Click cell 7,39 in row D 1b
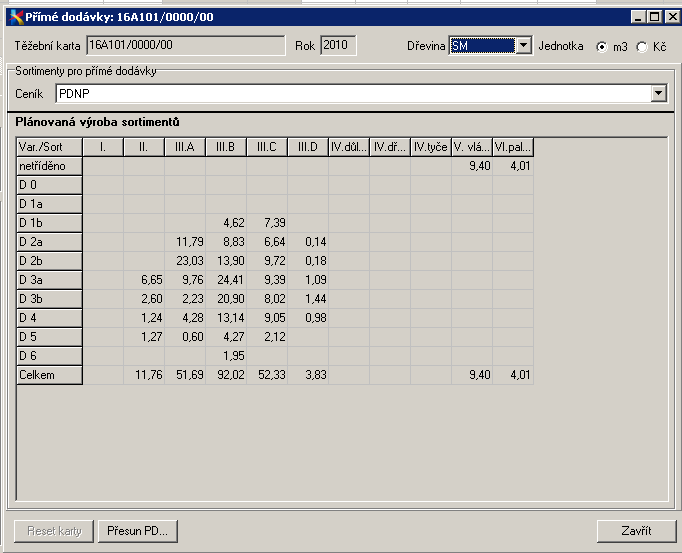The height and width of the screenshot is (553, 682). pos(267,223)
